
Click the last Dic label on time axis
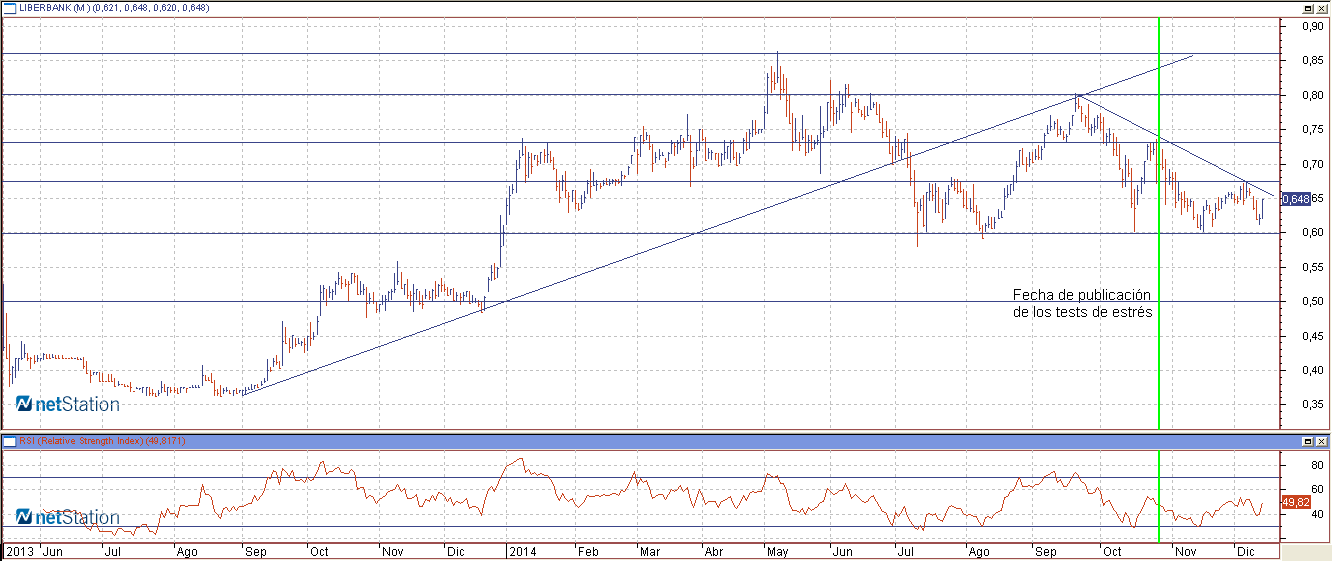pos(1245,551)
